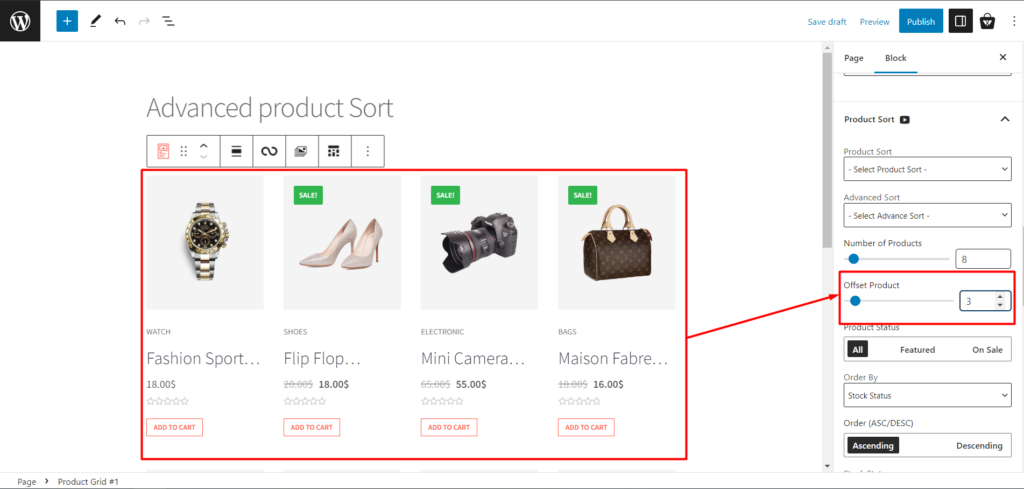Screen dimensions: 1024x489
Task: Click Page in the breadcrumb bar
Action: pos(27,482)
